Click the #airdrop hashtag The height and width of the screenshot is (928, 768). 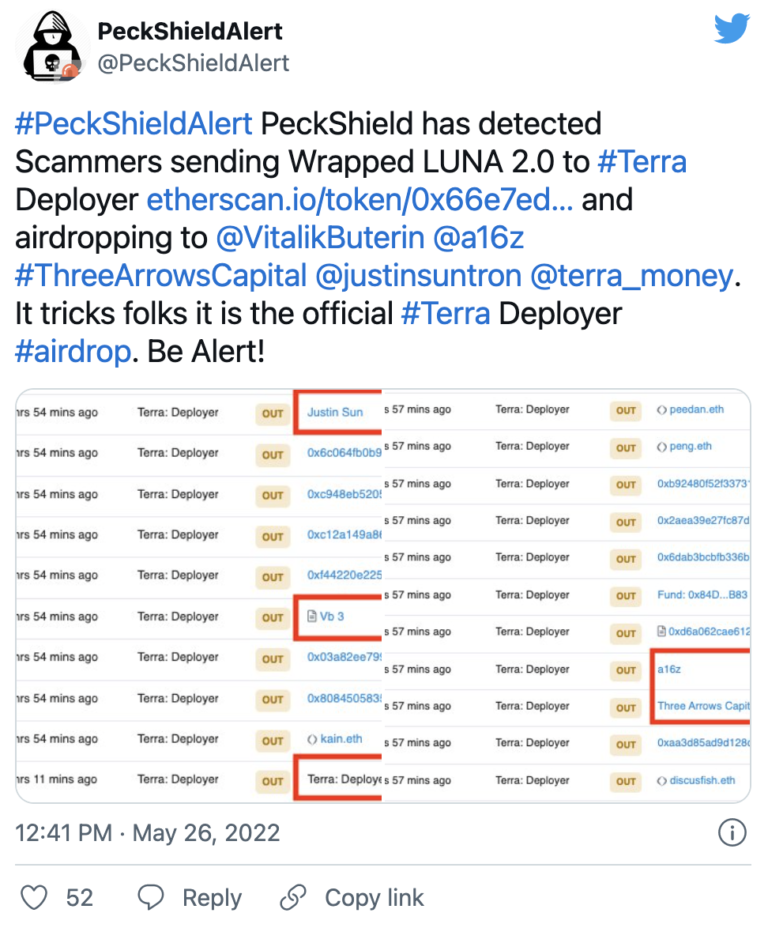(x=73, y=351)
